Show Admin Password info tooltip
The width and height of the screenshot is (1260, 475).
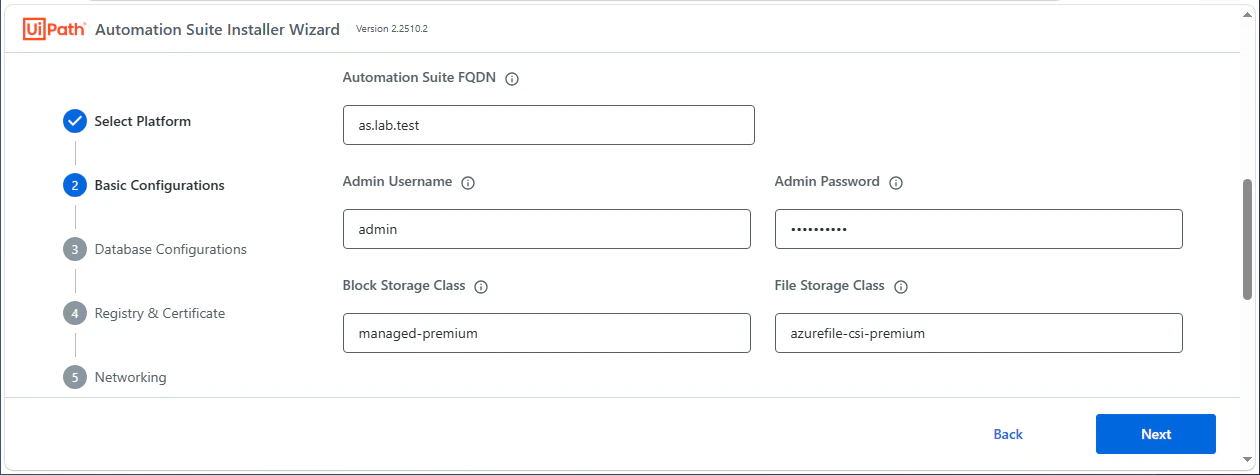click(x=896, y=183)
